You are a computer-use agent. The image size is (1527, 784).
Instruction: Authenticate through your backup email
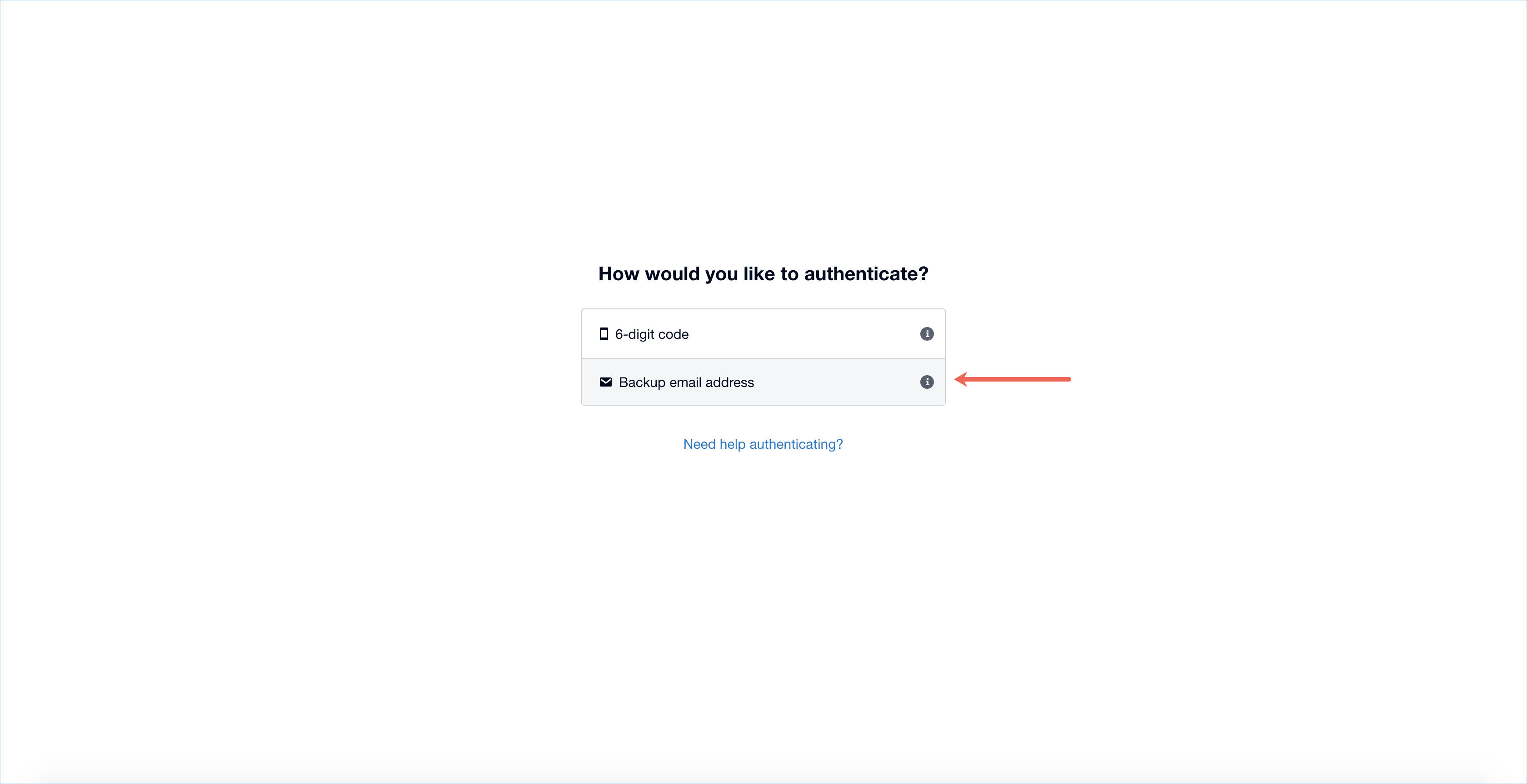(x=763, y=382)
